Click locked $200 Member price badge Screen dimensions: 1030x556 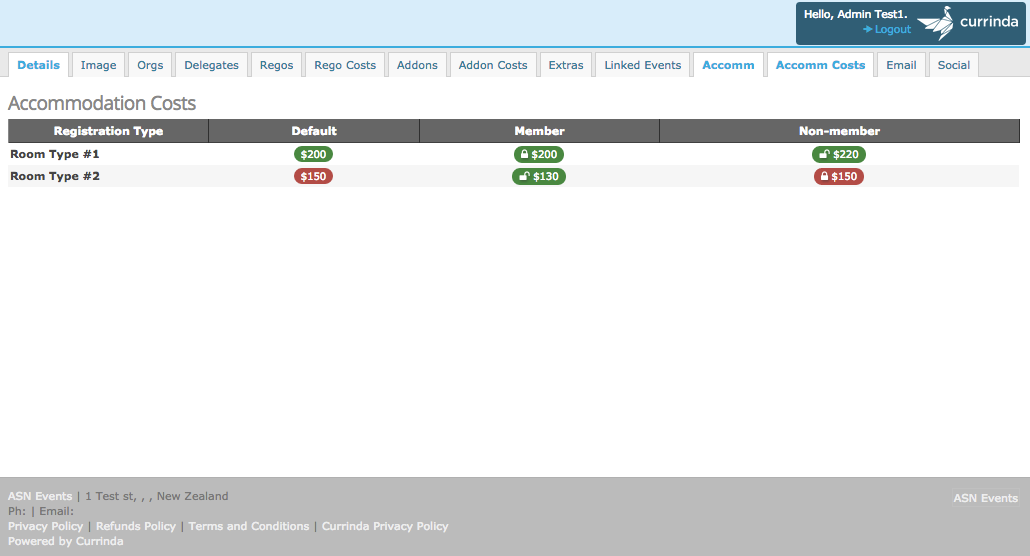point(539,154)
